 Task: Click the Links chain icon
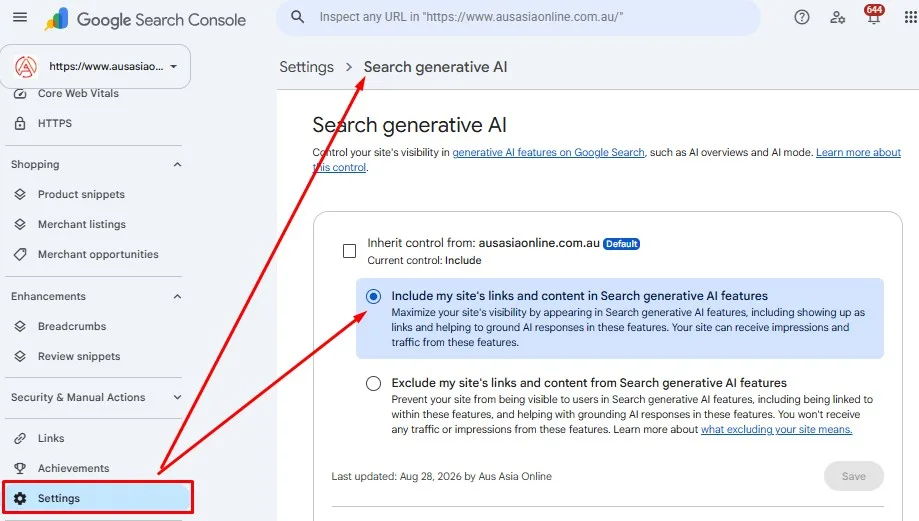click(x=20, y=438)
